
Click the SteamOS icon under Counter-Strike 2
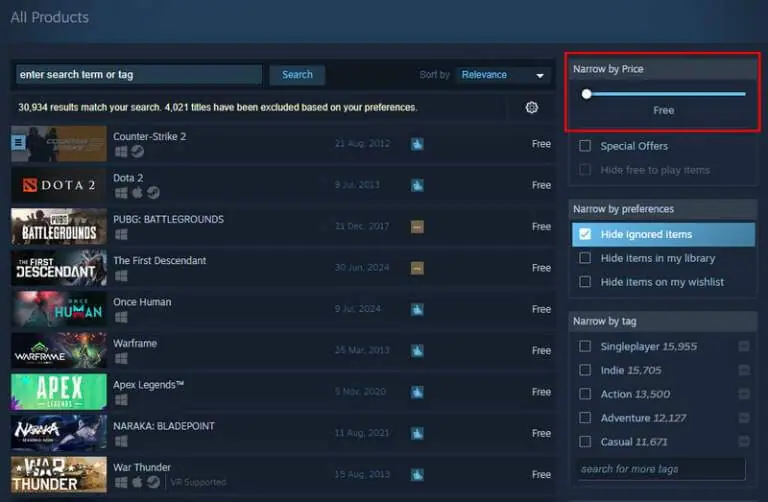point(138,151)
